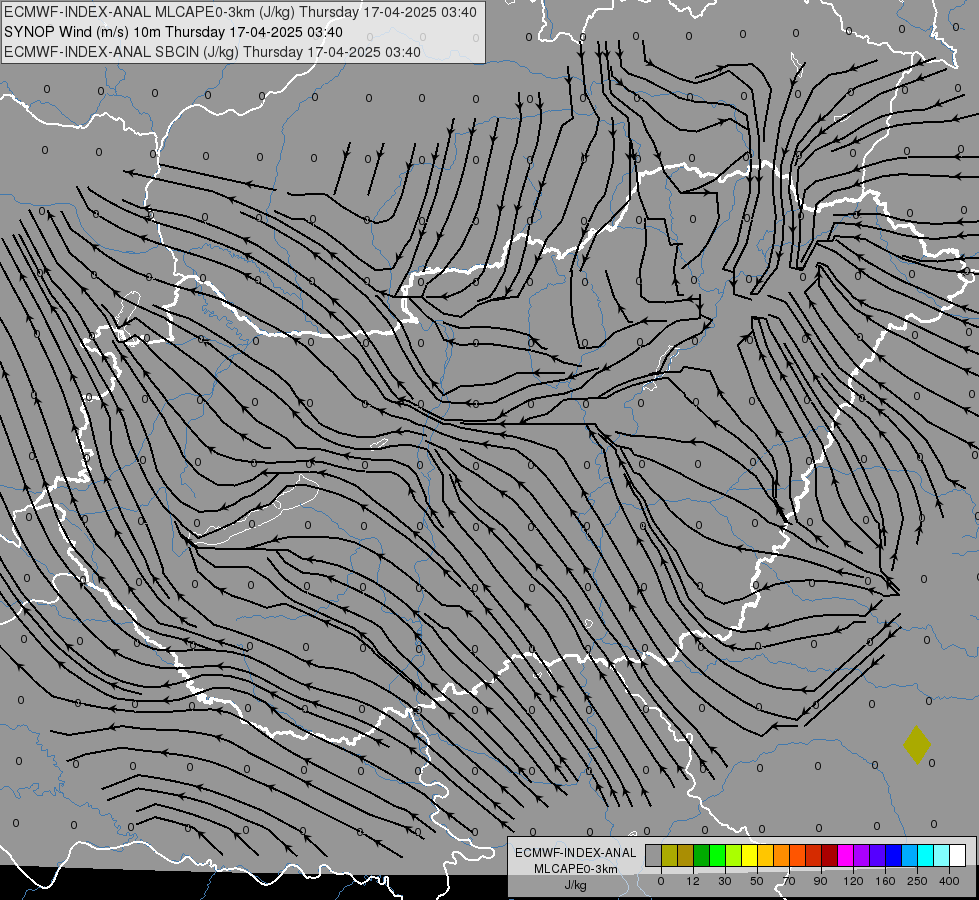Screen dimensions: 979x900
Task: Pick the purple swatch just after 120
Action: click(x=862, y=855)
